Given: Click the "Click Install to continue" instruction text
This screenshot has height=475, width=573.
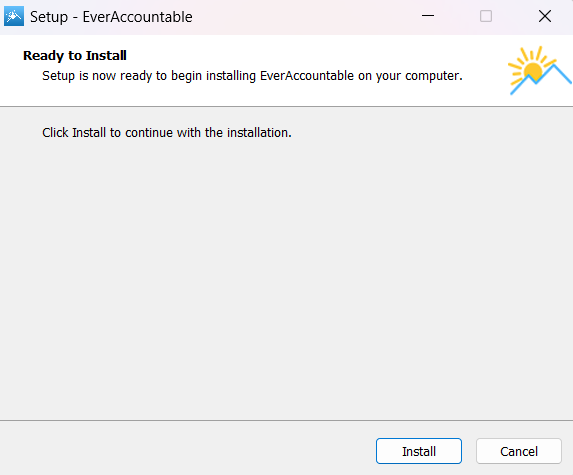Looking at the screenshot, I should pyautogui.click(x=167, y=133).
